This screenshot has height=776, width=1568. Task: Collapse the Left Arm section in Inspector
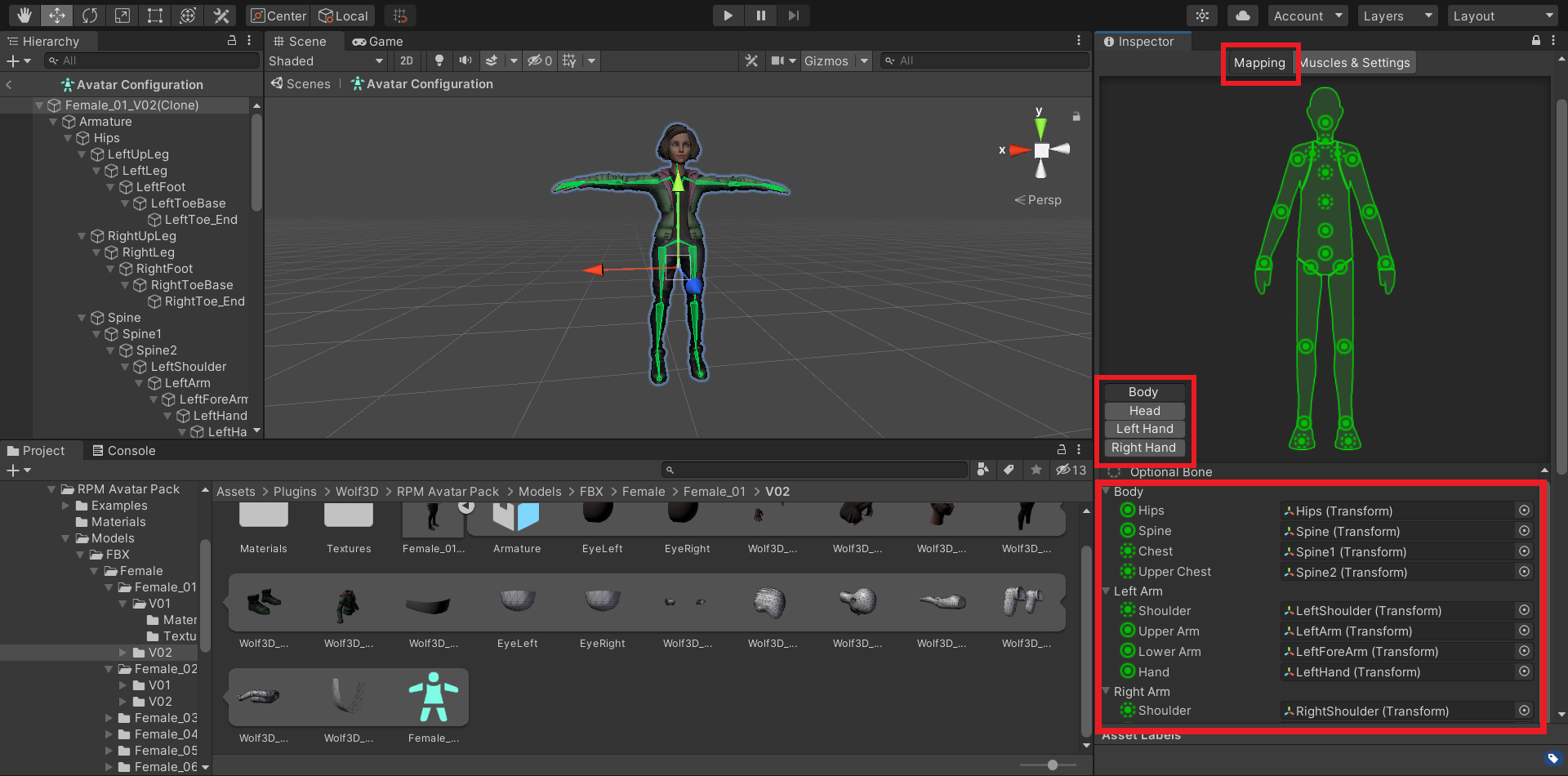[1107, 591]
